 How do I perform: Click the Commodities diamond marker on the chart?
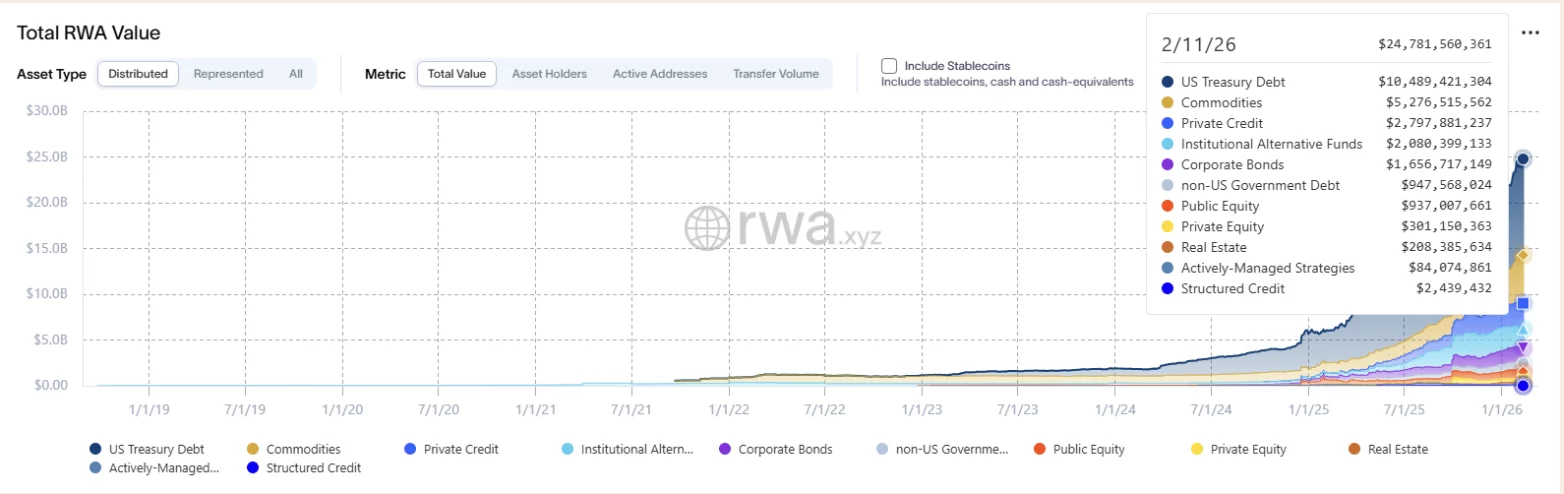(x=1523, y=255)
